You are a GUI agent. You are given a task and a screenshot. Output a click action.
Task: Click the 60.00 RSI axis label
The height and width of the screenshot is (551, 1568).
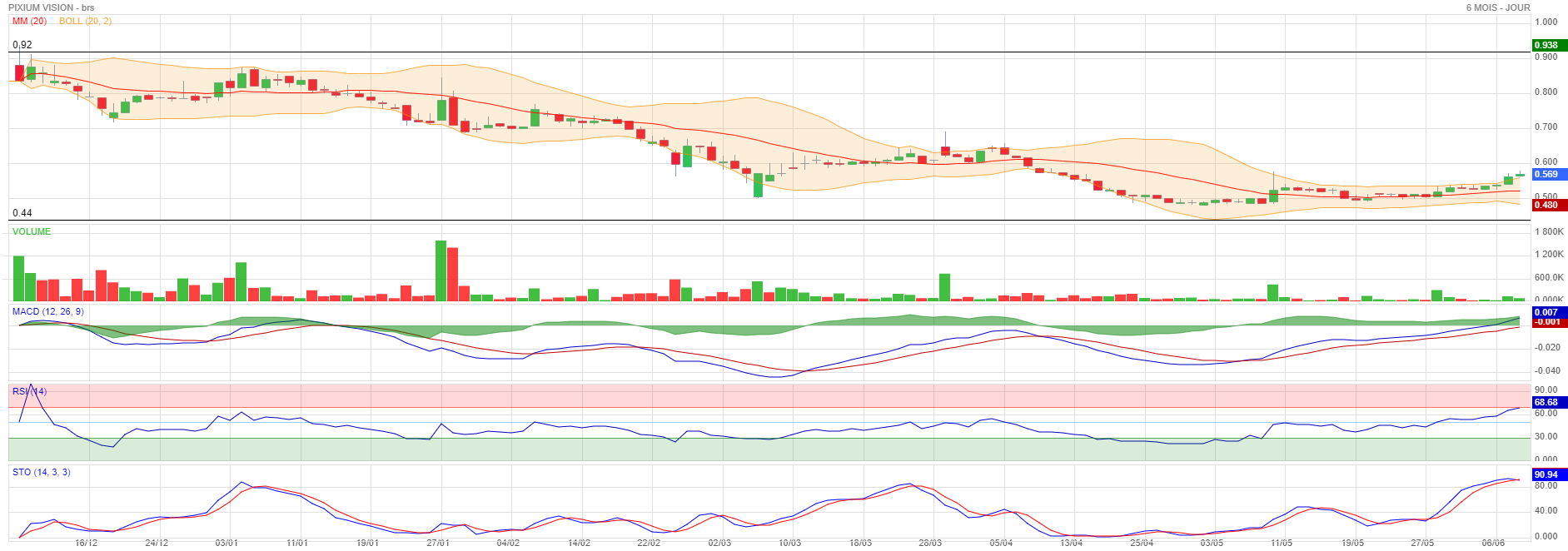[1546, 413]
